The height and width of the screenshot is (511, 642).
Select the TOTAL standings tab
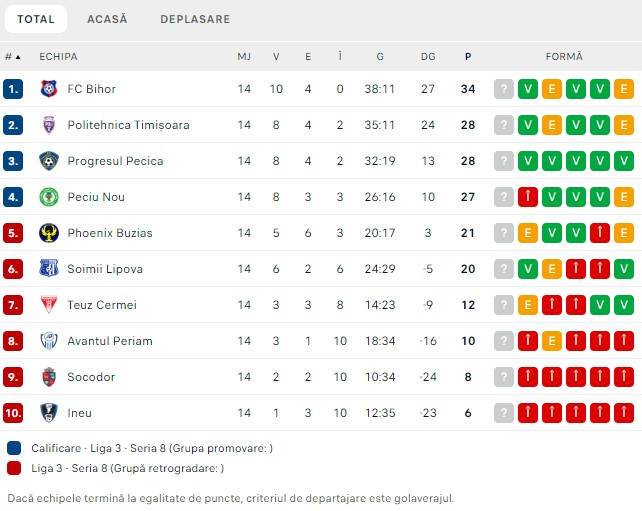pos(36,19)
